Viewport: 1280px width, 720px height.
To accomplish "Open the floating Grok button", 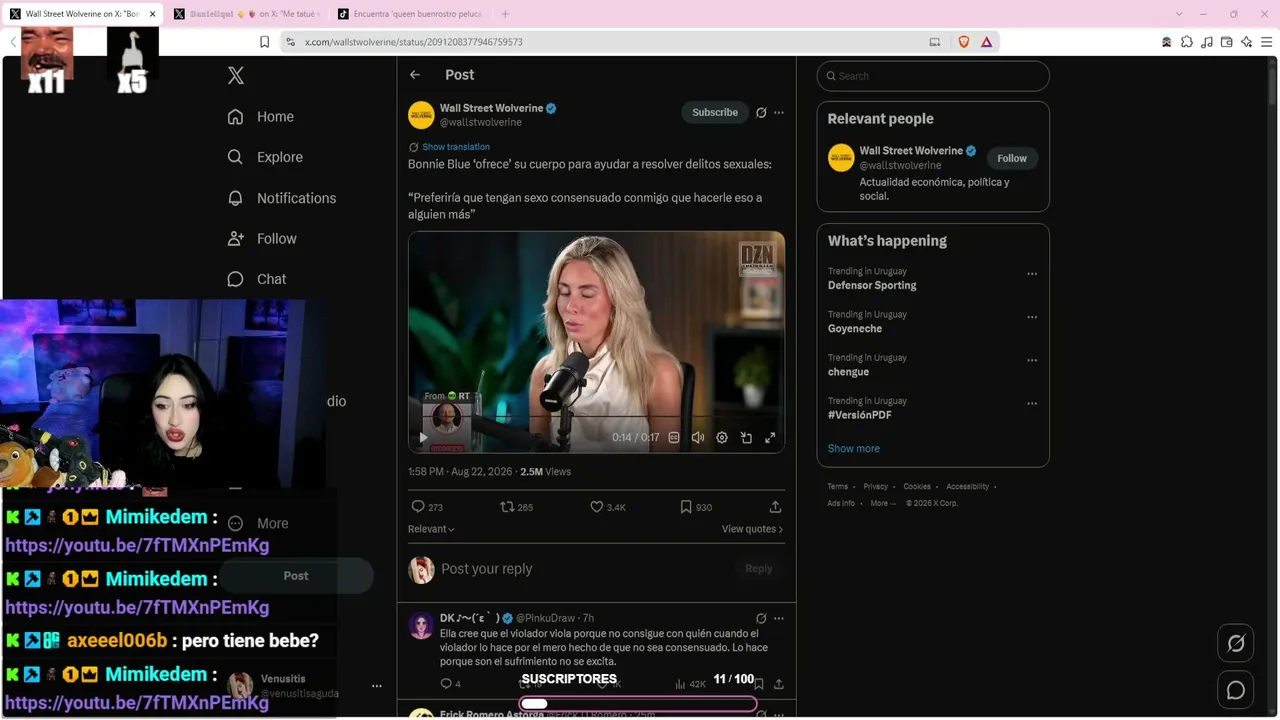I will (1236, 644).
